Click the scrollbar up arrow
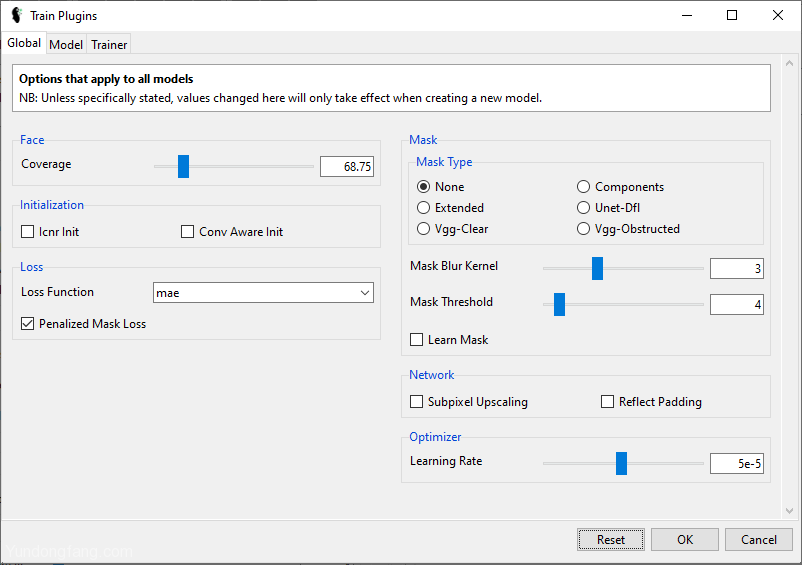 pyautogui.click(x=789, y=63)
